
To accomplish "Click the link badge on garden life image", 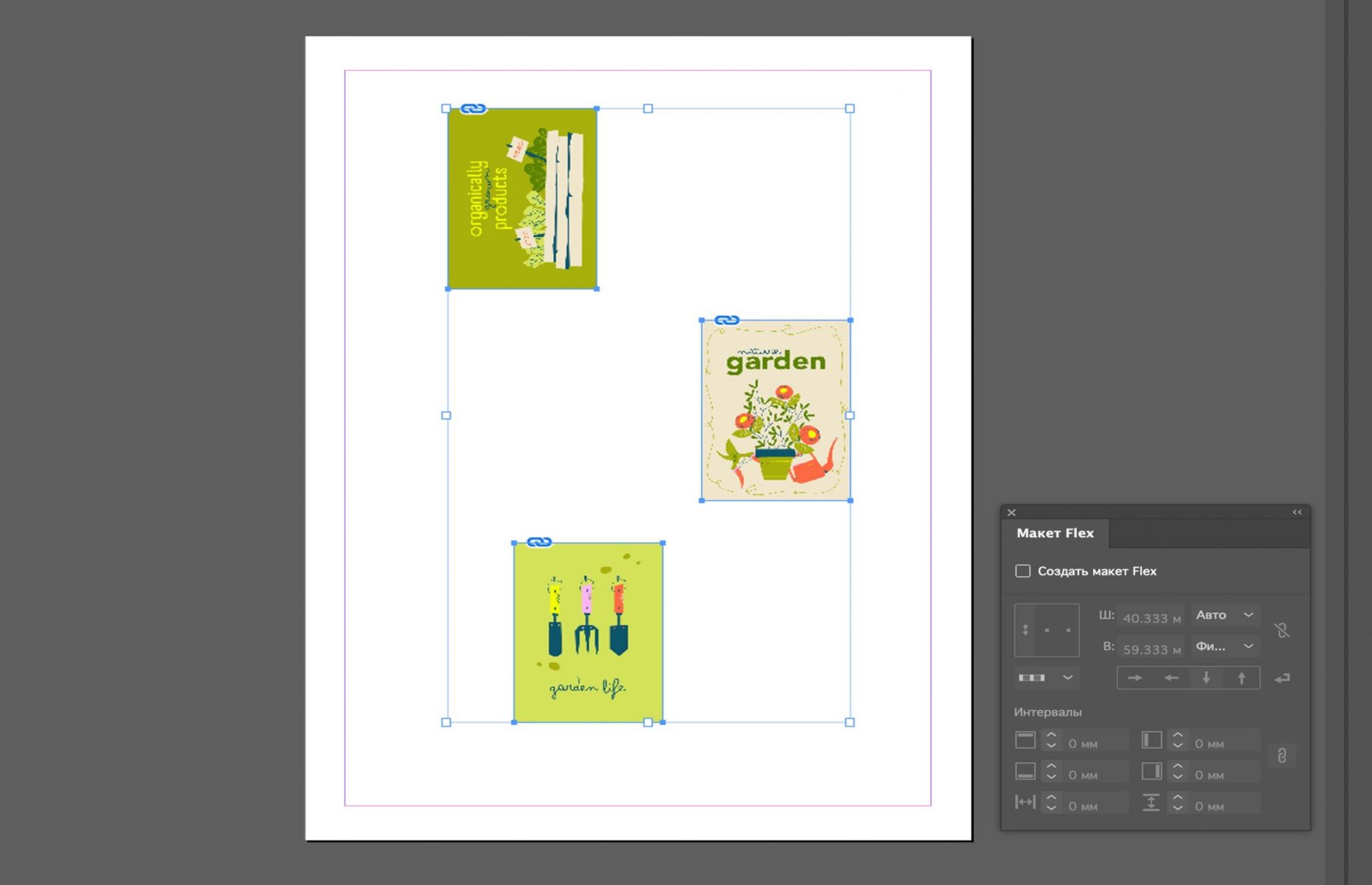I will (x=540, y=542).
